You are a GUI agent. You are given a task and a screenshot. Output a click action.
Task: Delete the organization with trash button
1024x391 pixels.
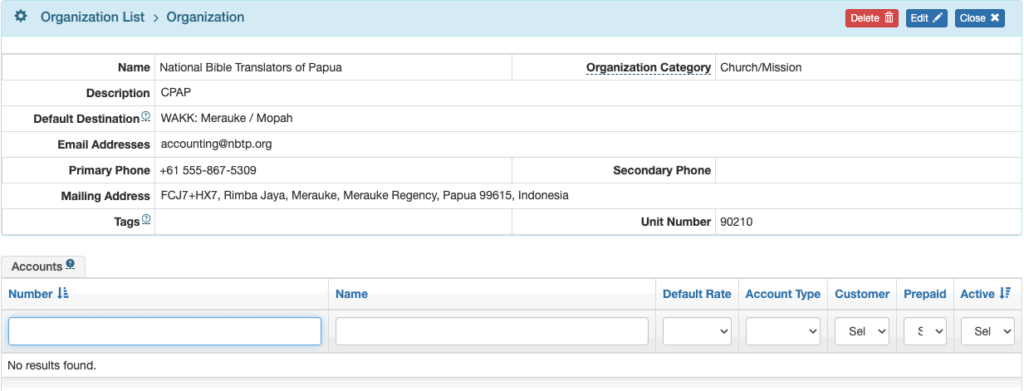pyautogui.click(x=872, y=18)
